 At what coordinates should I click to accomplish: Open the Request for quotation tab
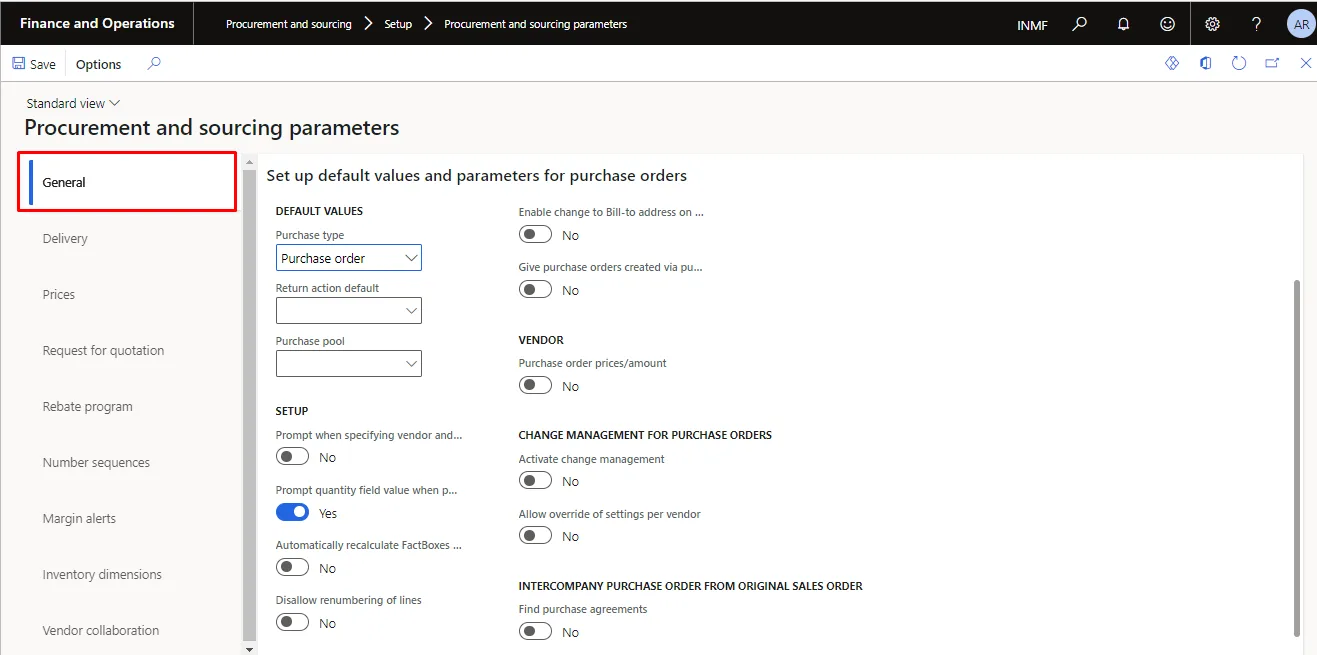tap(103, 350)
